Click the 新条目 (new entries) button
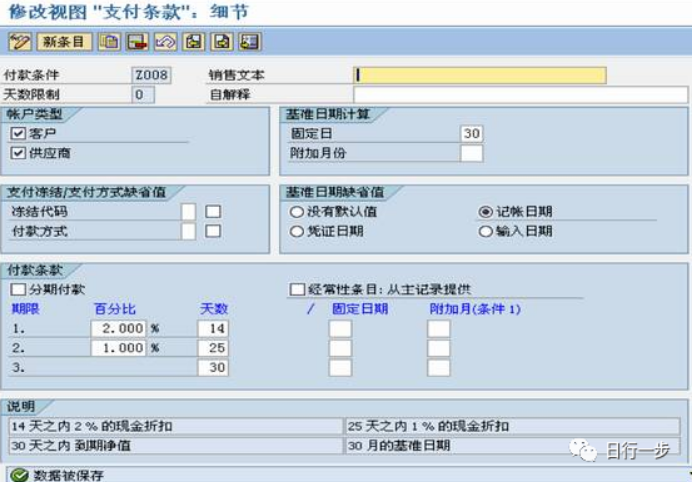 pyautogui.click(x=64, y=42)
